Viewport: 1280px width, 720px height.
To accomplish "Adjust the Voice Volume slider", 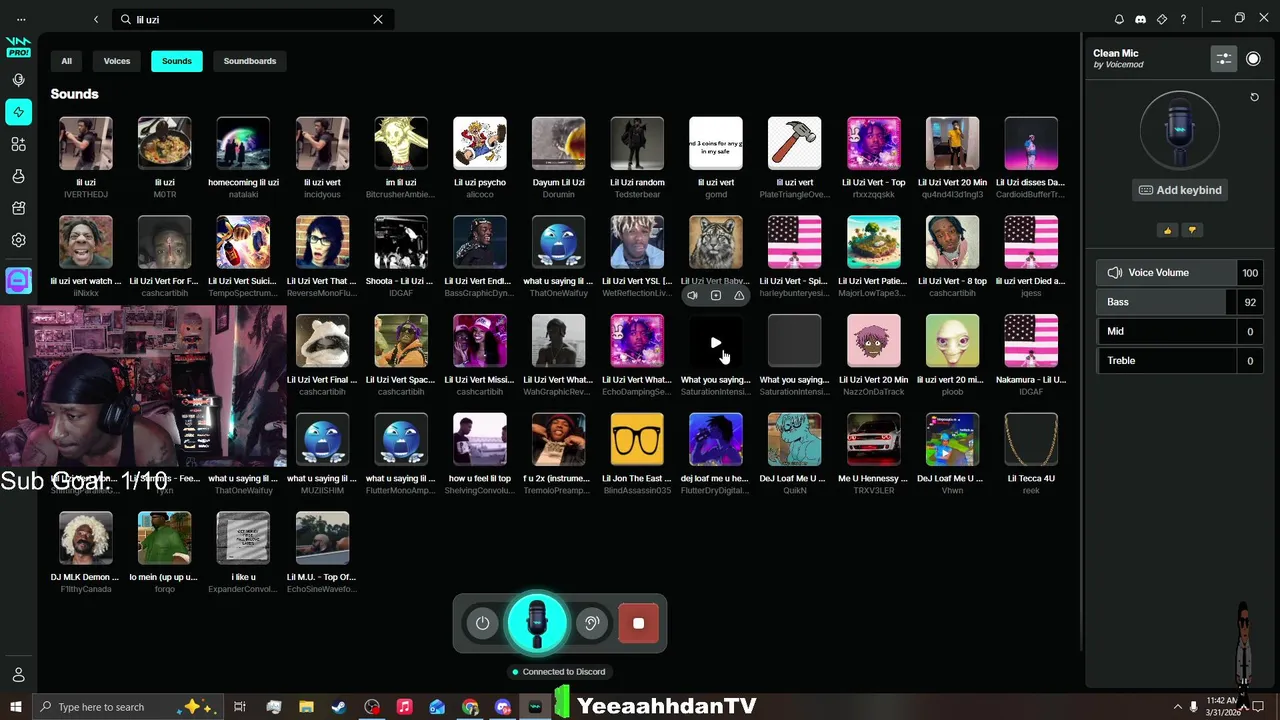I will [1180, 272].
